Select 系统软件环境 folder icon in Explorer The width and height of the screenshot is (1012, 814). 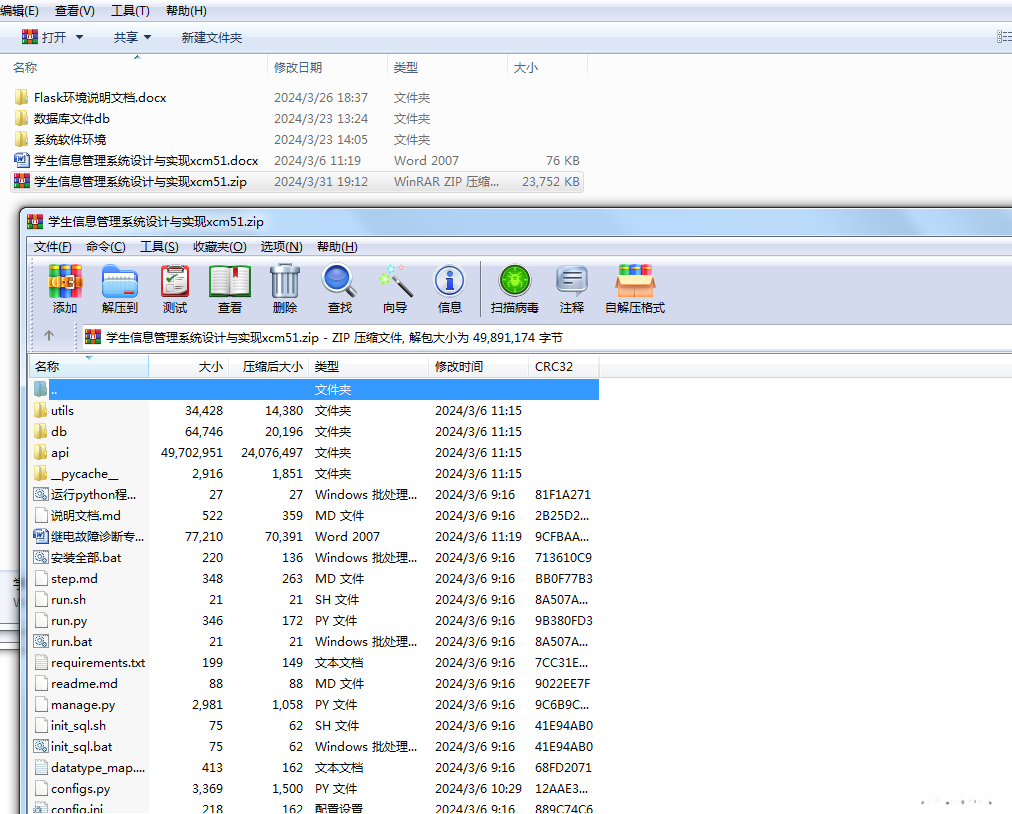[21, 139]
